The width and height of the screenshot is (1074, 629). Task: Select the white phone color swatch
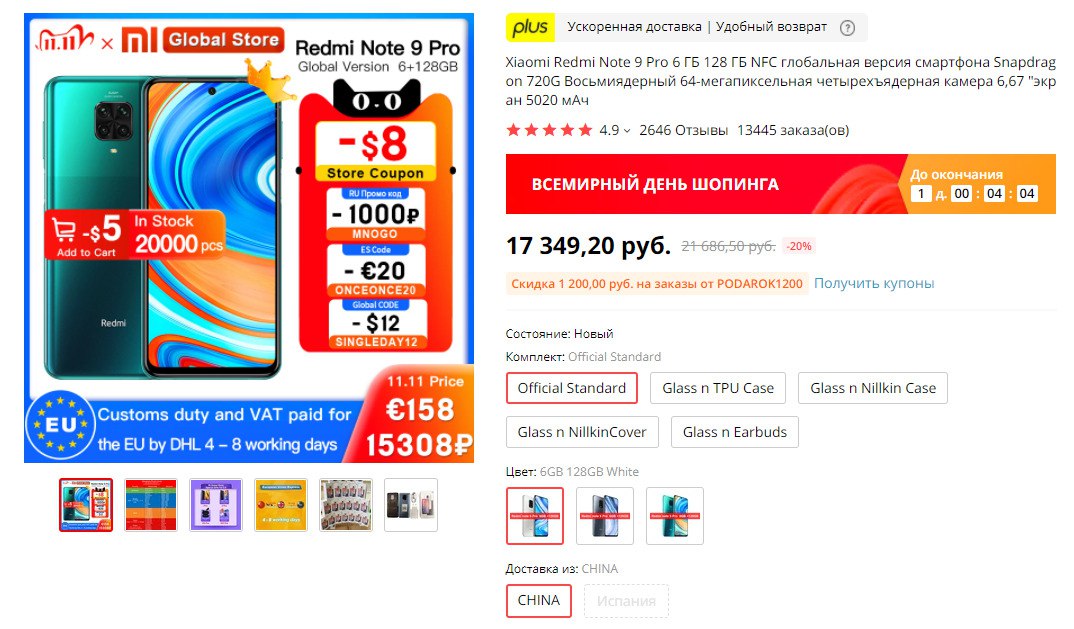pos(535,516)
